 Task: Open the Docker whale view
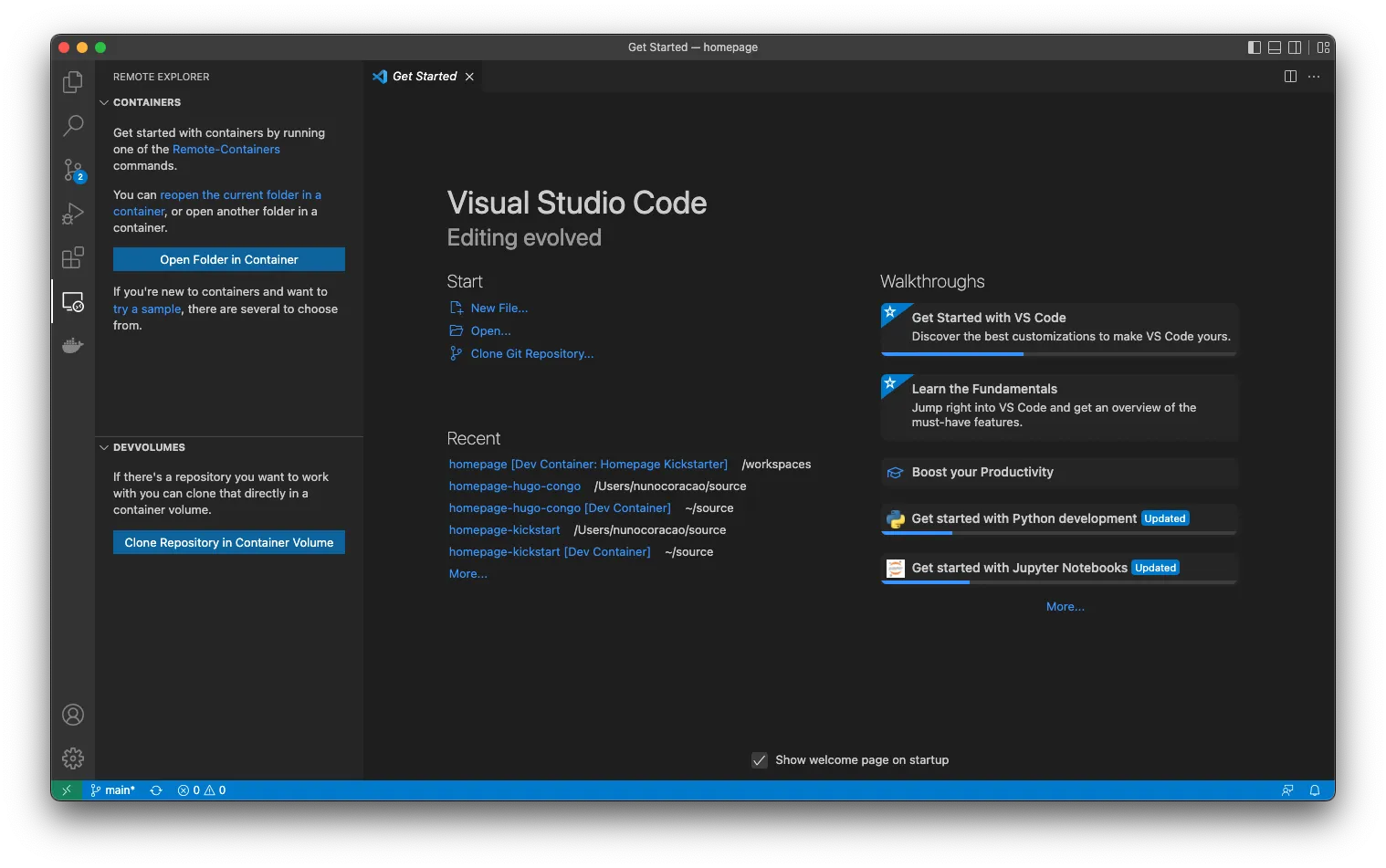click(x=73, y=345)
